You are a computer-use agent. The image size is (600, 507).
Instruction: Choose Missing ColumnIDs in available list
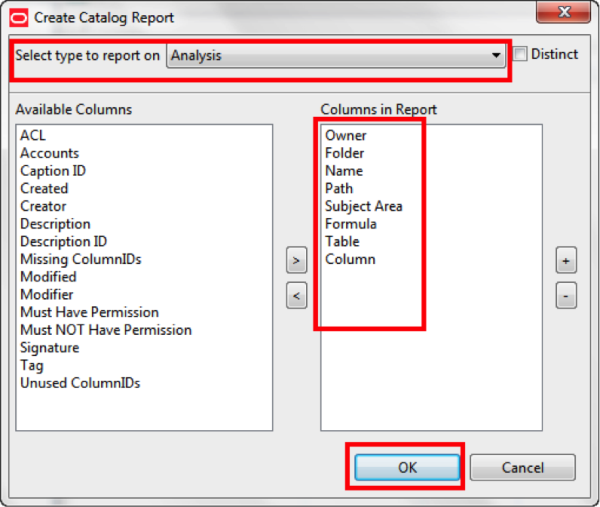coord(81,259)
